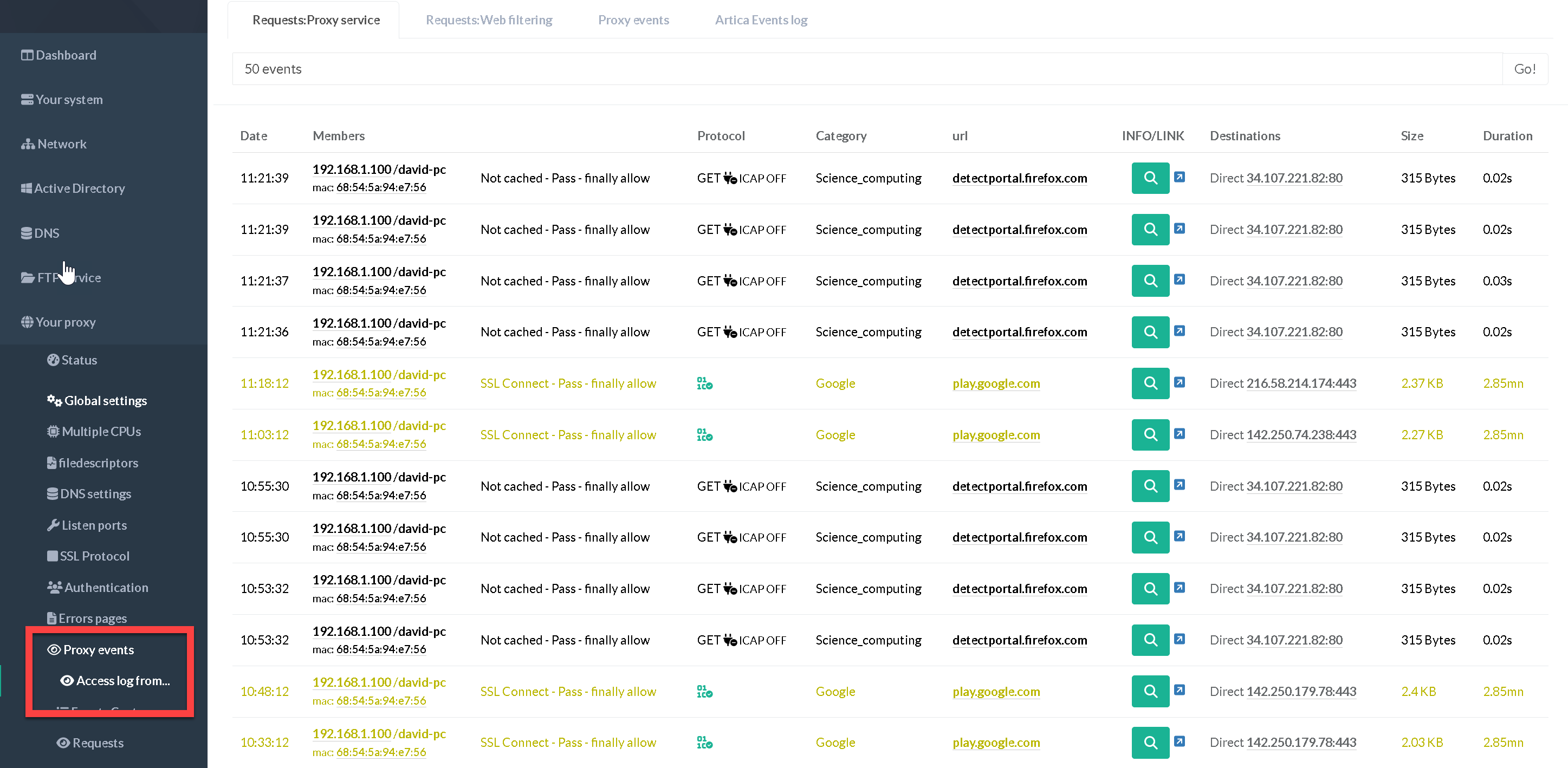Expand Your proxy menu section
Image resolution: width=1568 pixels, height=768 pixels.
65,322
